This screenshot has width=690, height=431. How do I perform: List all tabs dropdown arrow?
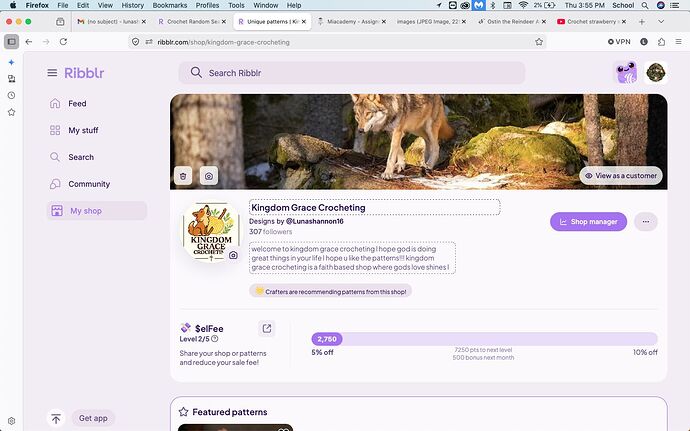click(x=661, y=22)
